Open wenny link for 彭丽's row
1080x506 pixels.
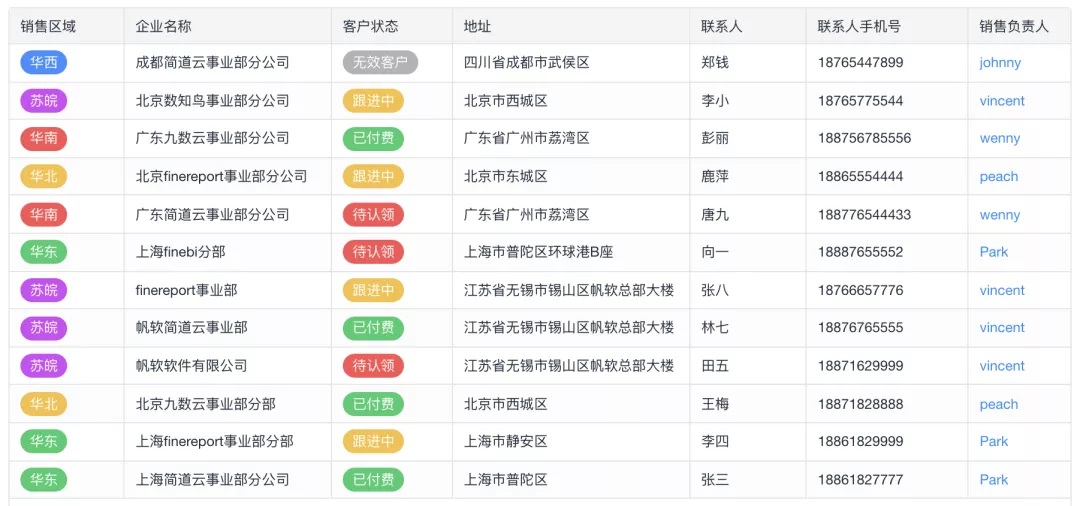coord(1000,139)
